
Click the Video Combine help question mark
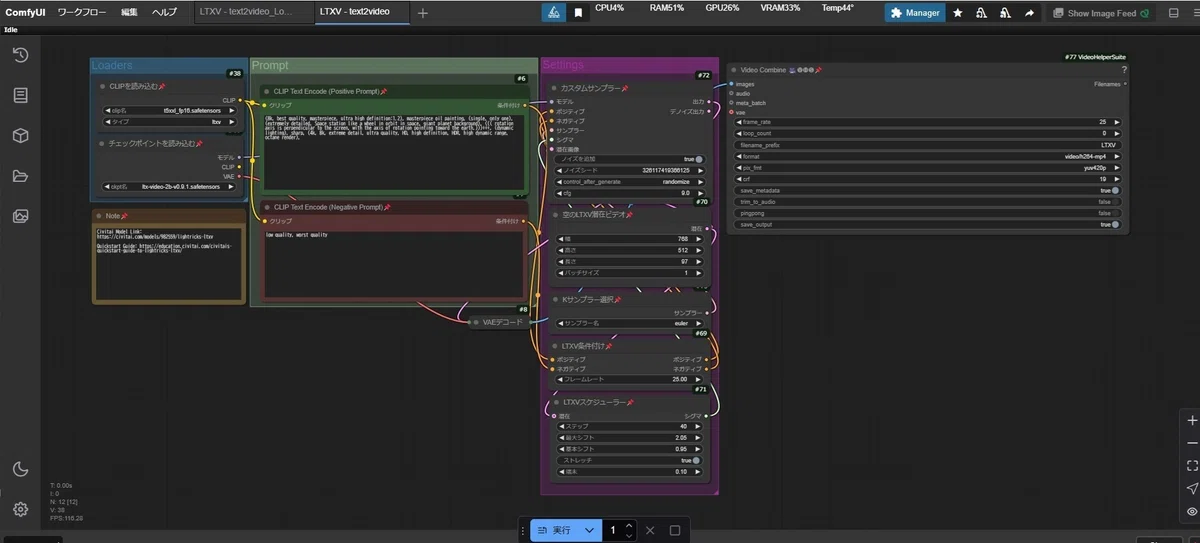(1124, 70)
